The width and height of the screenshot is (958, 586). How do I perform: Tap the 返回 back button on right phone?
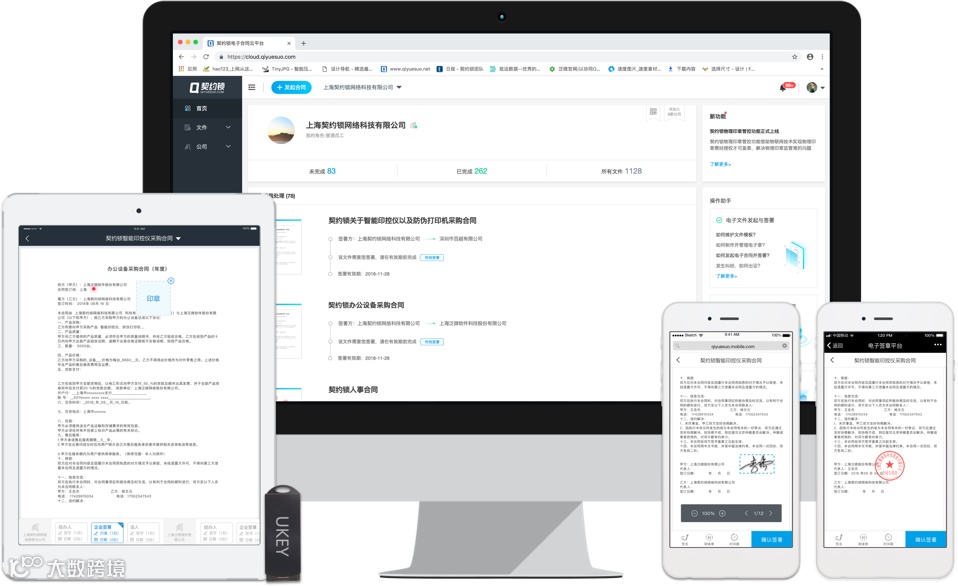tap(835, 345)
